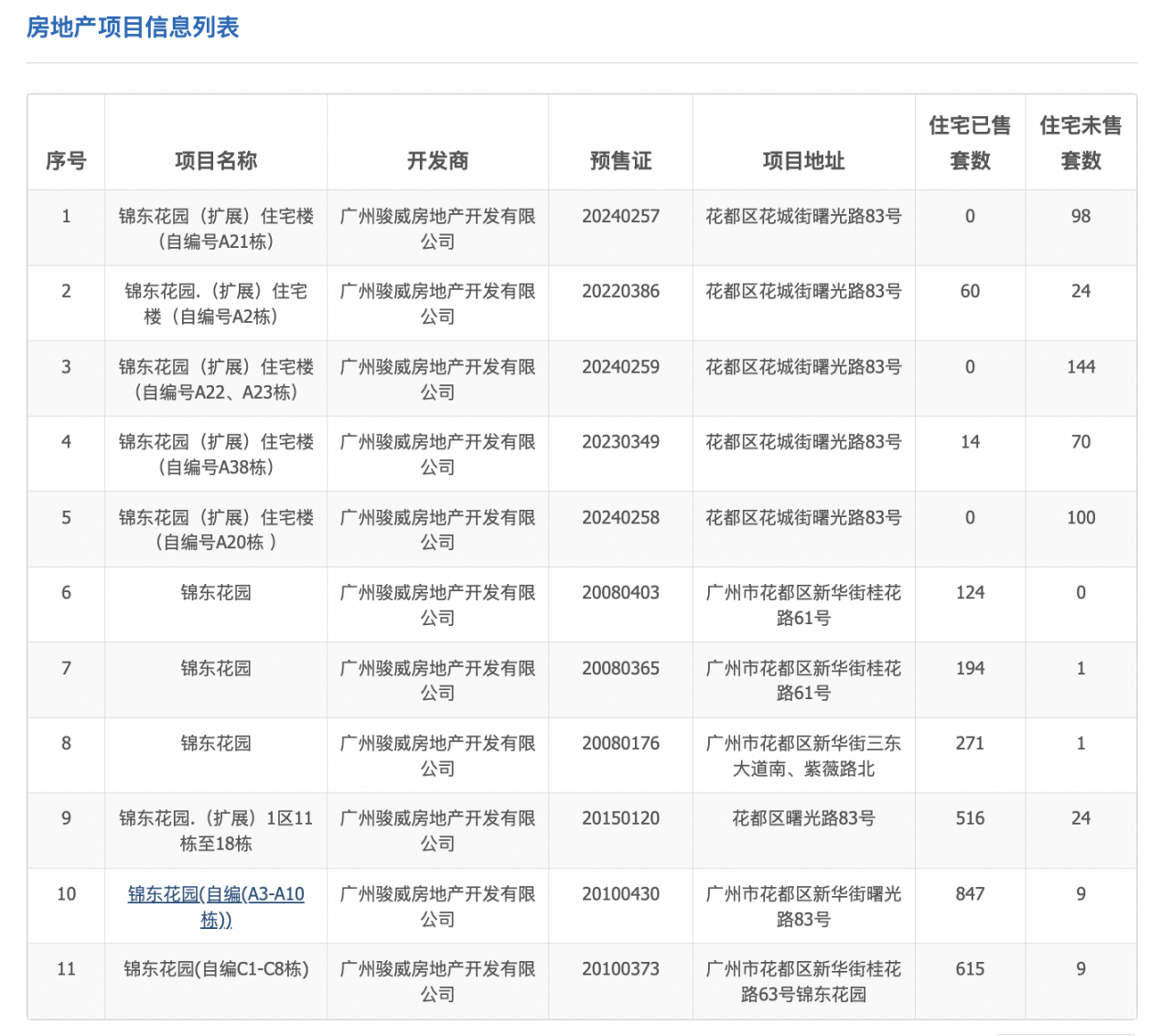Click sold count 847
The width and height of the screenshot is (1161, 1036).
click(970, 894)
